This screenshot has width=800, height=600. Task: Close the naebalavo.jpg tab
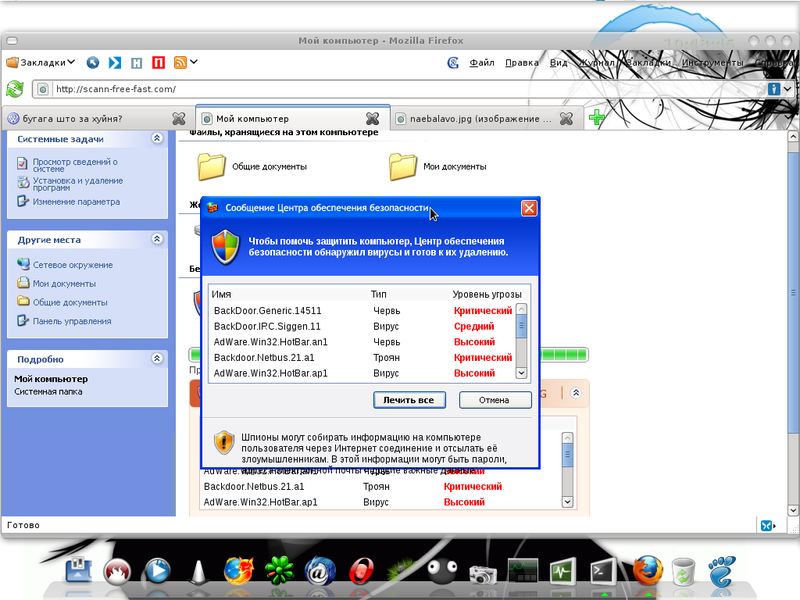pos(566,118)
